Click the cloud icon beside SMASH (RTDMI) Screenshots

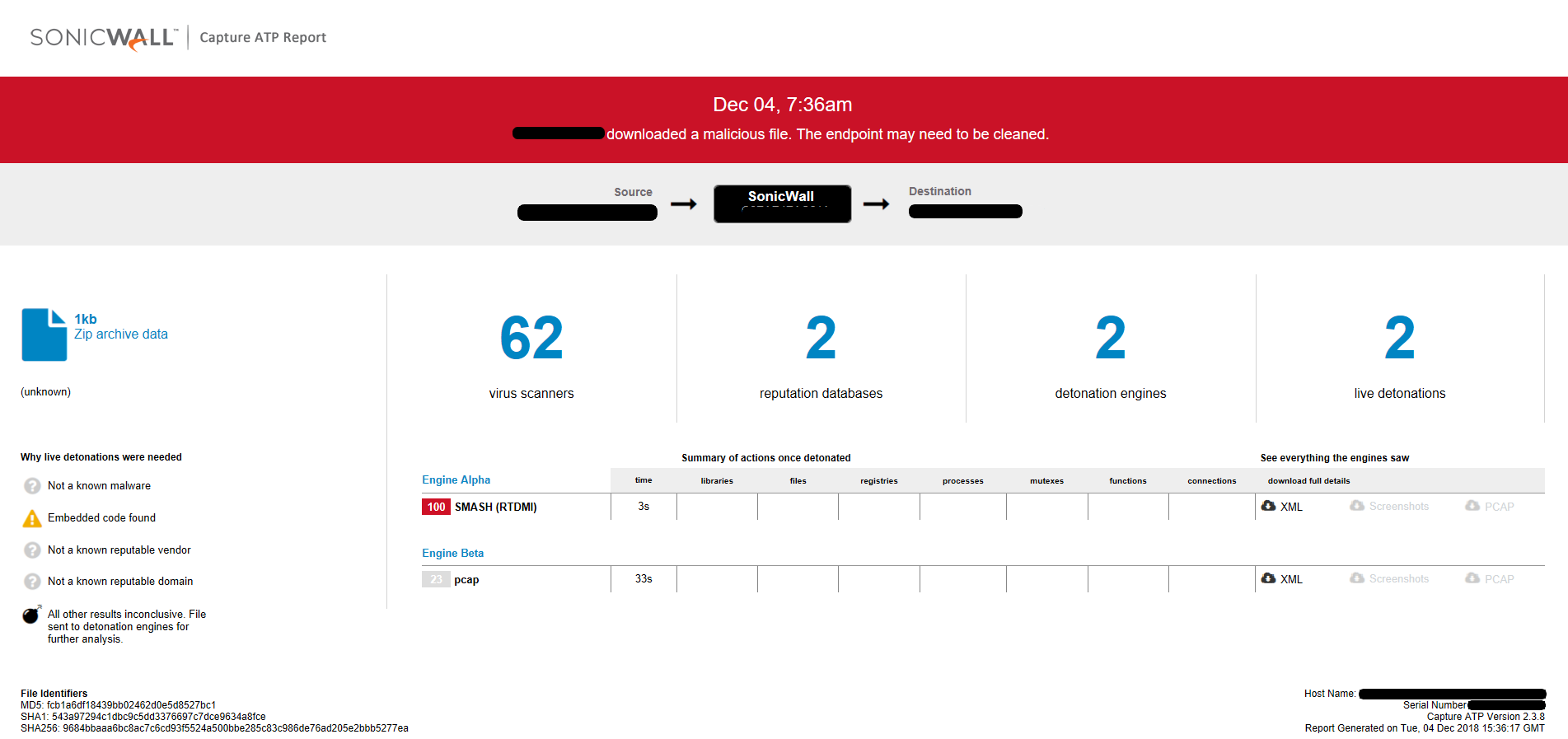pyautogui.click(x=1357, y=506)
